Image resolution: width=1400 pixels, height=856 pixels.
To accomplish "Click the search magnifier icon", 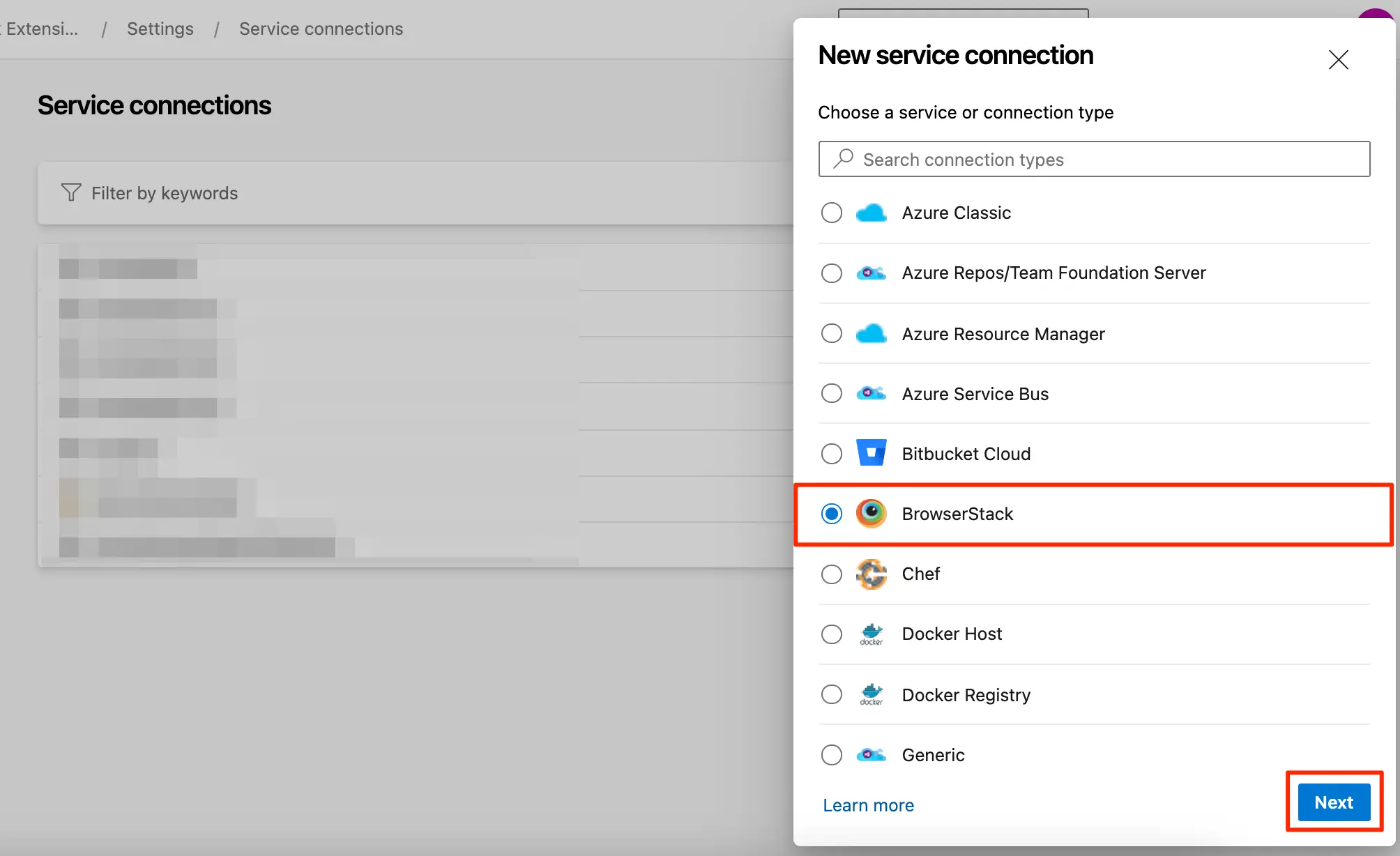I will click(843, 159).
